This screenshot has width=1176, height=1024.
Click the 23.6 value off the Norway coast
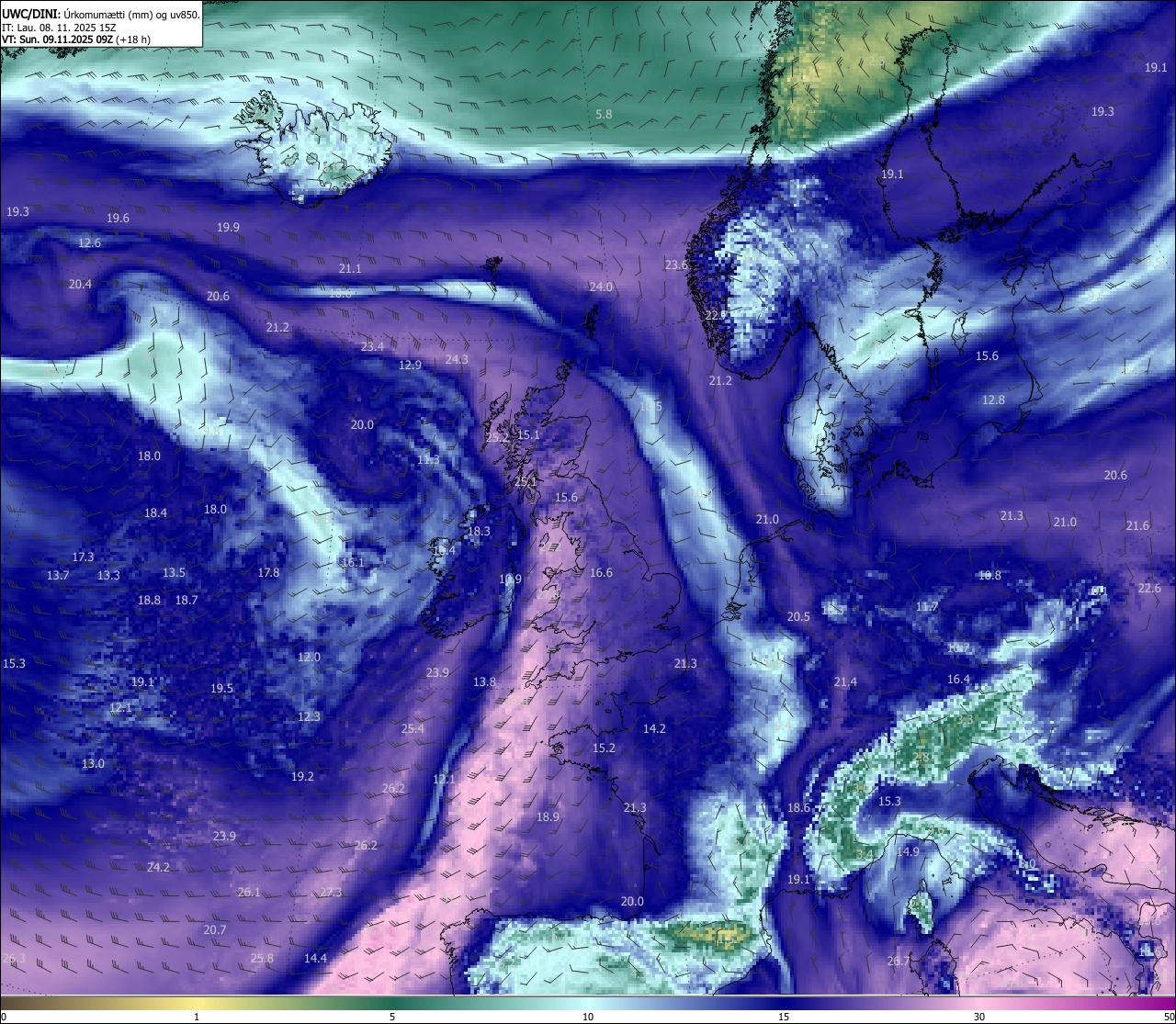(x=676, y=264)
